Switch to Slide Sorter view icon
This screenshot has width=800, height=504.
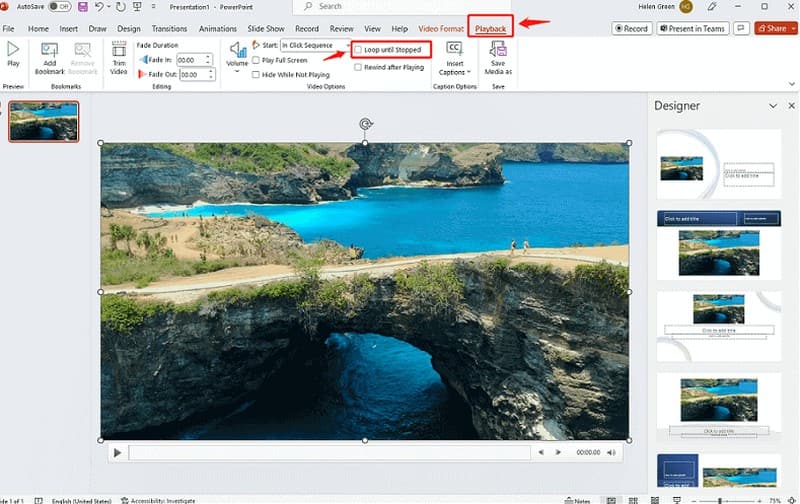[x=633, y=500]
